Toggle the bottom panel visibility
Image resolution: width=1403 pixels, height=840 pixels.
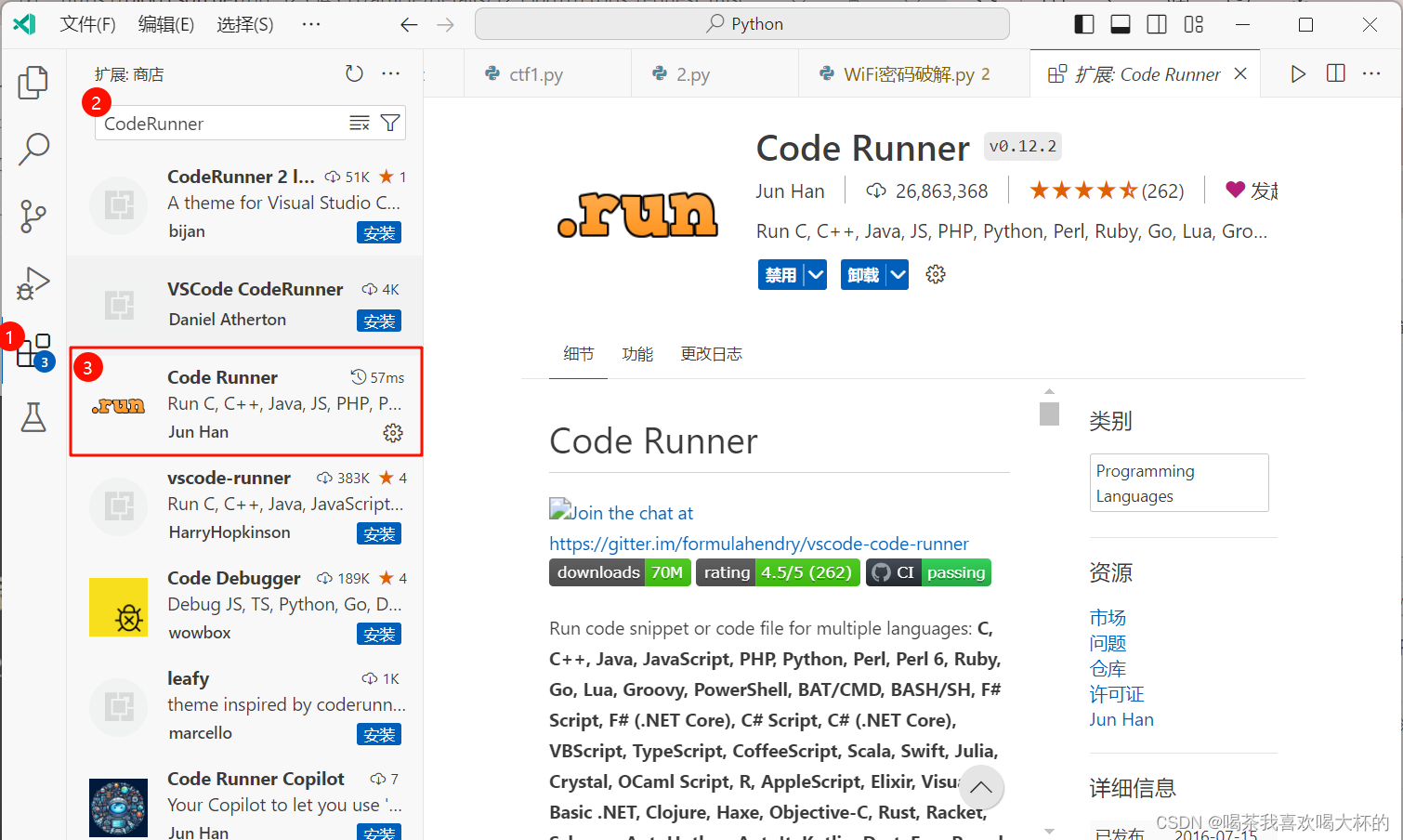tap(1120, 24)
